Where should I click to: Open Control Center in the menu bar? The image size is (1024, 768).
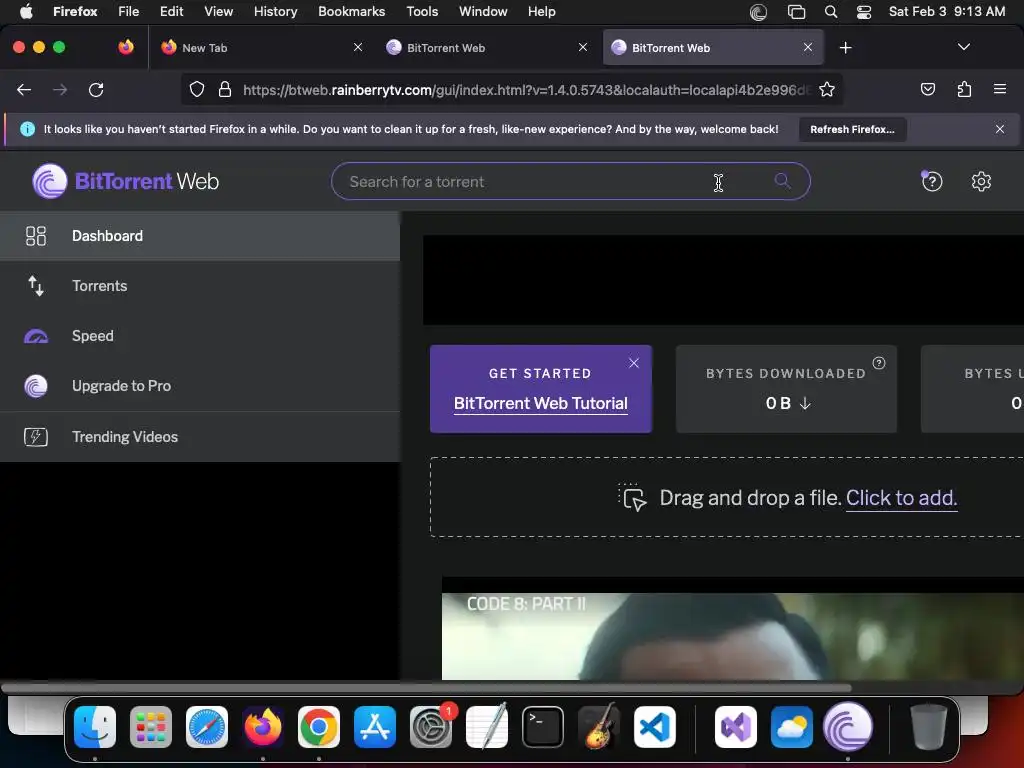click(864, 12)
